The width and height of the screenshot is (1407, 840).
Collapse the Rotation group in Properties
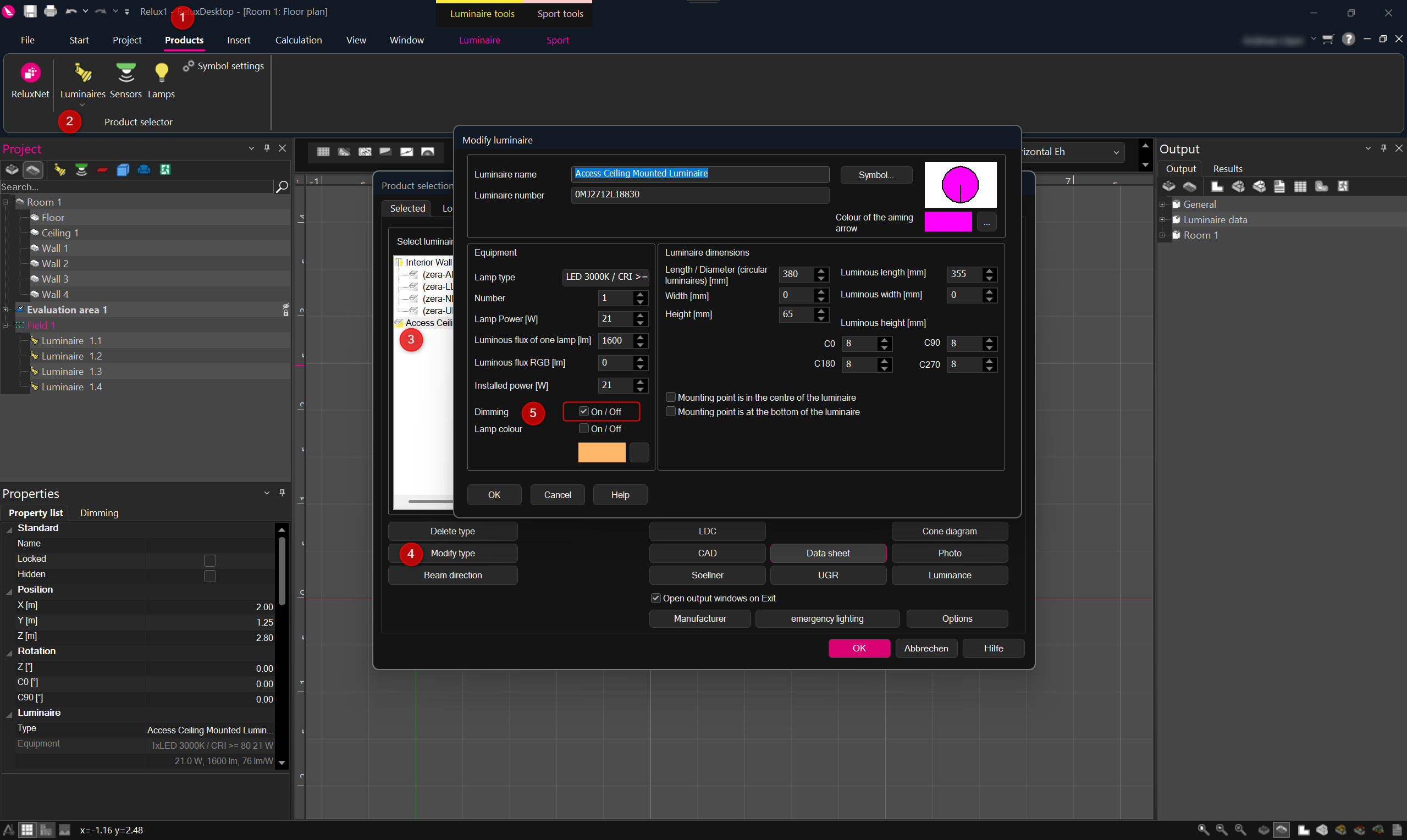coord(9,653)
